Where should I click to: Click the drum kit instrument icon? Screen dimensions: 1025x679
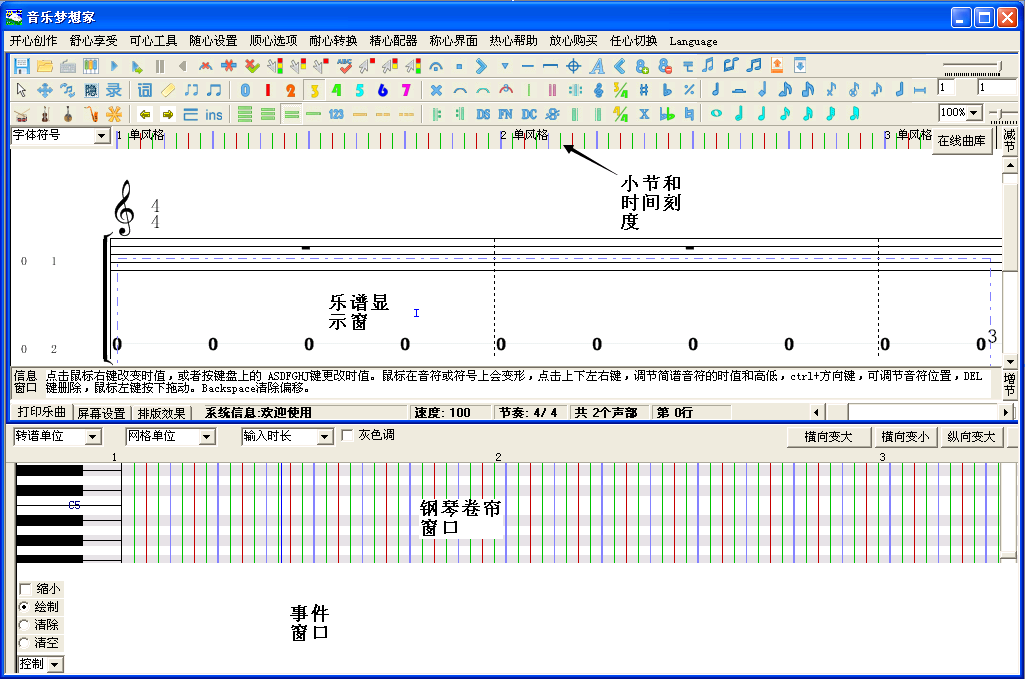click(x=22, y=114)
